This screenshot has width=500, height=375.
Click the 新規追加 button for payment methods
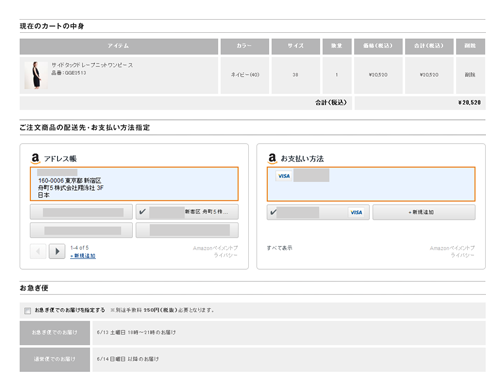424,212
